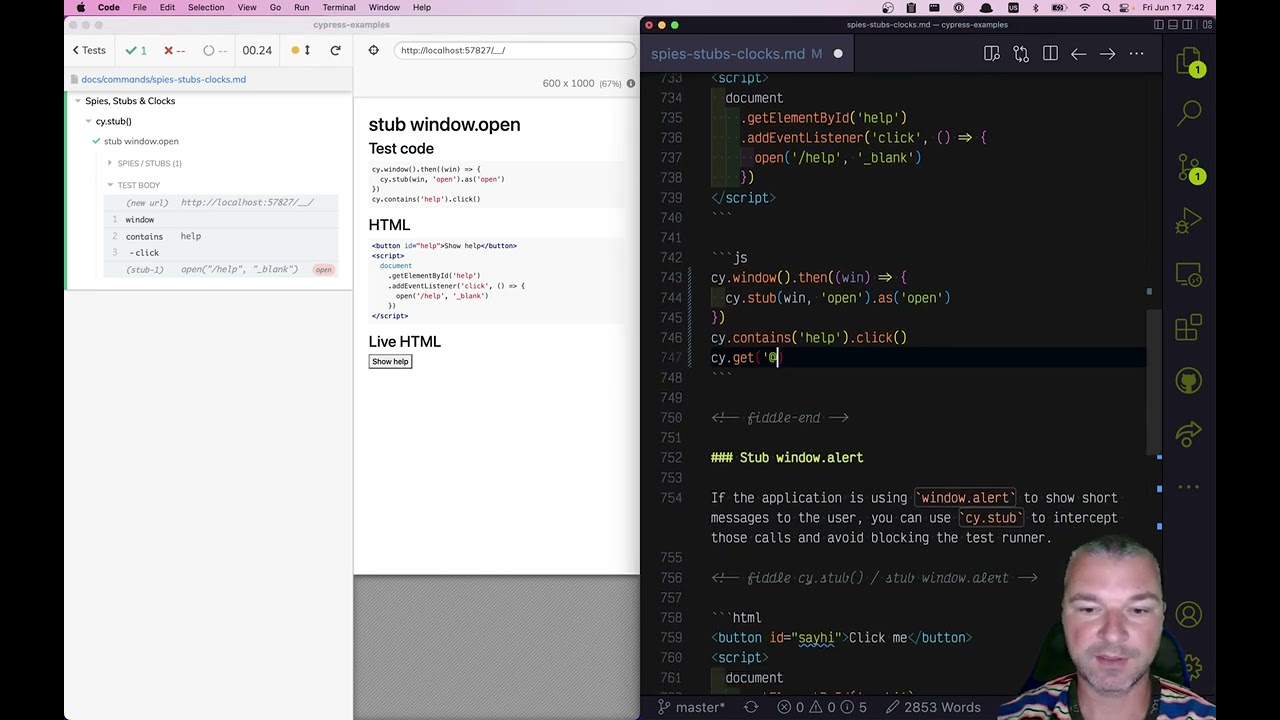Viewport: 1280px width, 720px height.
Task: Open the master* branch picker
Action: pyautogui.click(x=690, y=707)
